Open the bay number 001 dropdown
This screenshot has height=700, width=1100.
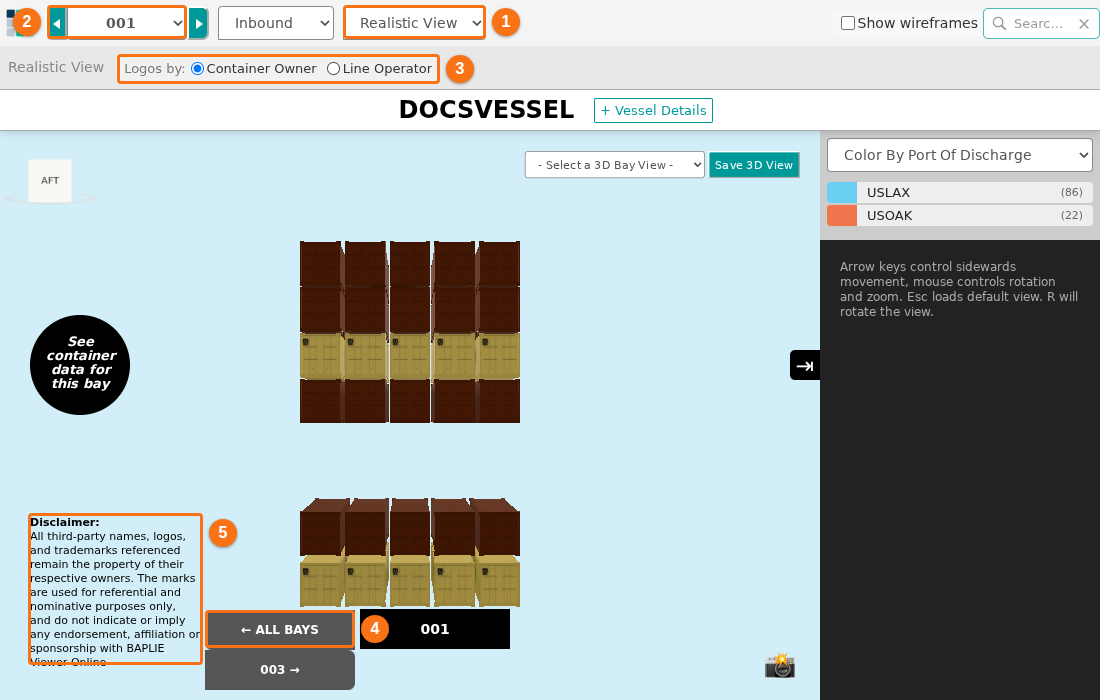tap(126, 23)
